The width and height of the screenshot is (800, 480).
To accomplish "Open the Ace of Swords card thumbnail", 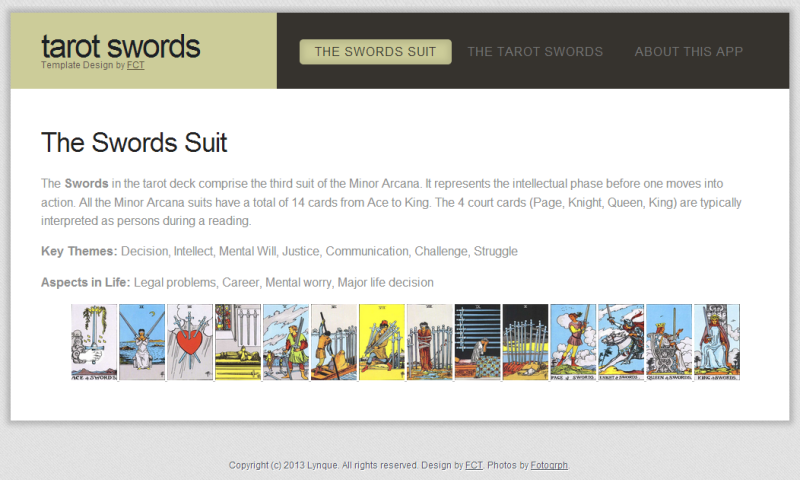I will point(94,342).
